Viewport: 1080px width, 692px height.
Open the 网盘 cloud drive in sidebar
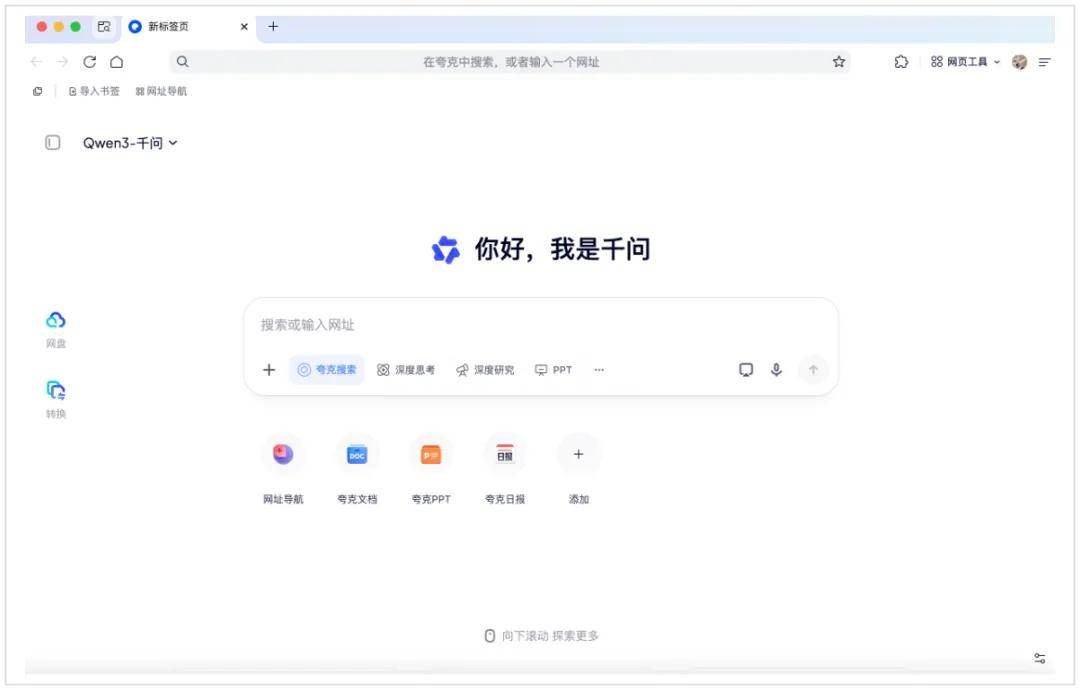56,325
